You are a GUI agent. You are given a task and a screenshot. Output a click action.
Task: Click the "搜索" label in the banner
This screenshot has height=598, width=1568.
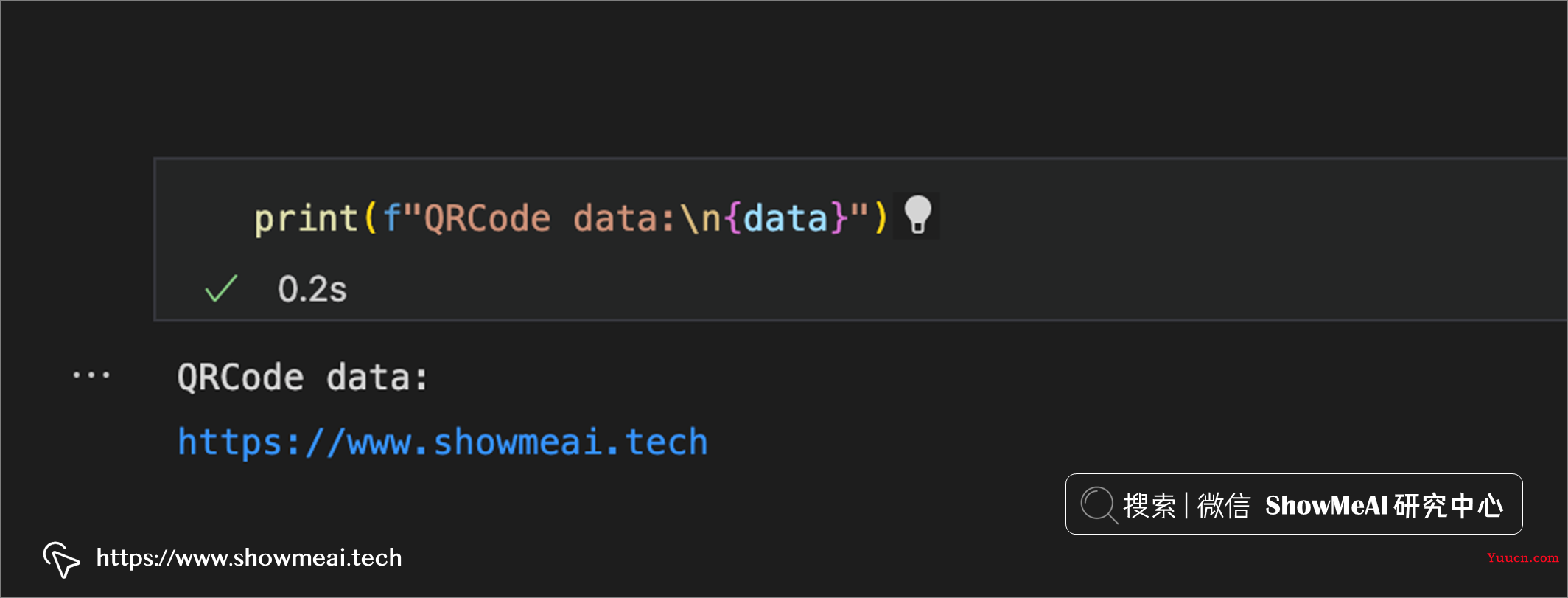click(1149, 506)
